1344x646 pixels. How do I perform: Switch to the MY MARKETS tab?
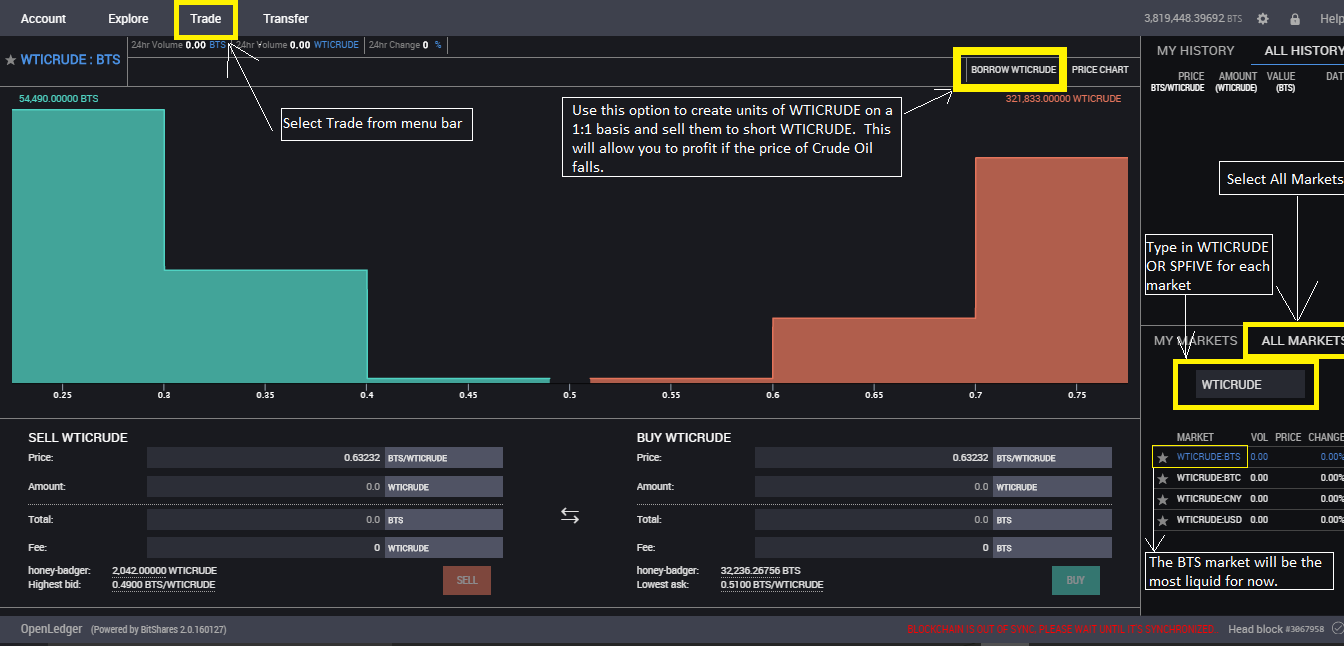(1195, 340)
